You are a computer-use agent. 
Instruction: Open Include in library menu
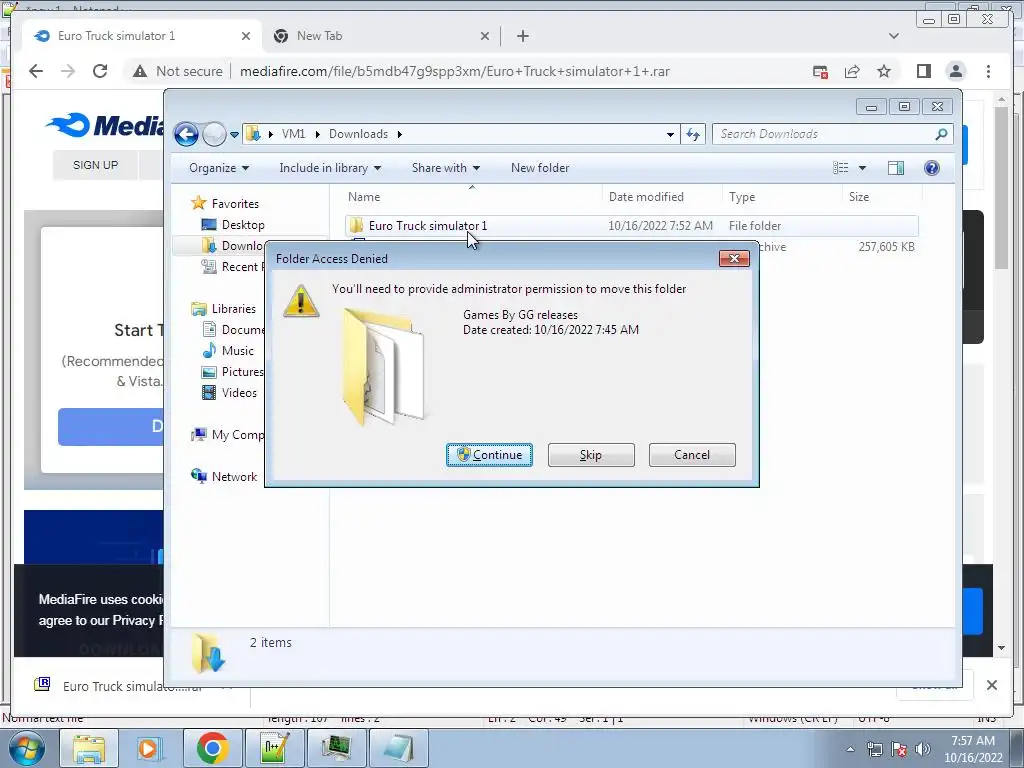point(330,168)
